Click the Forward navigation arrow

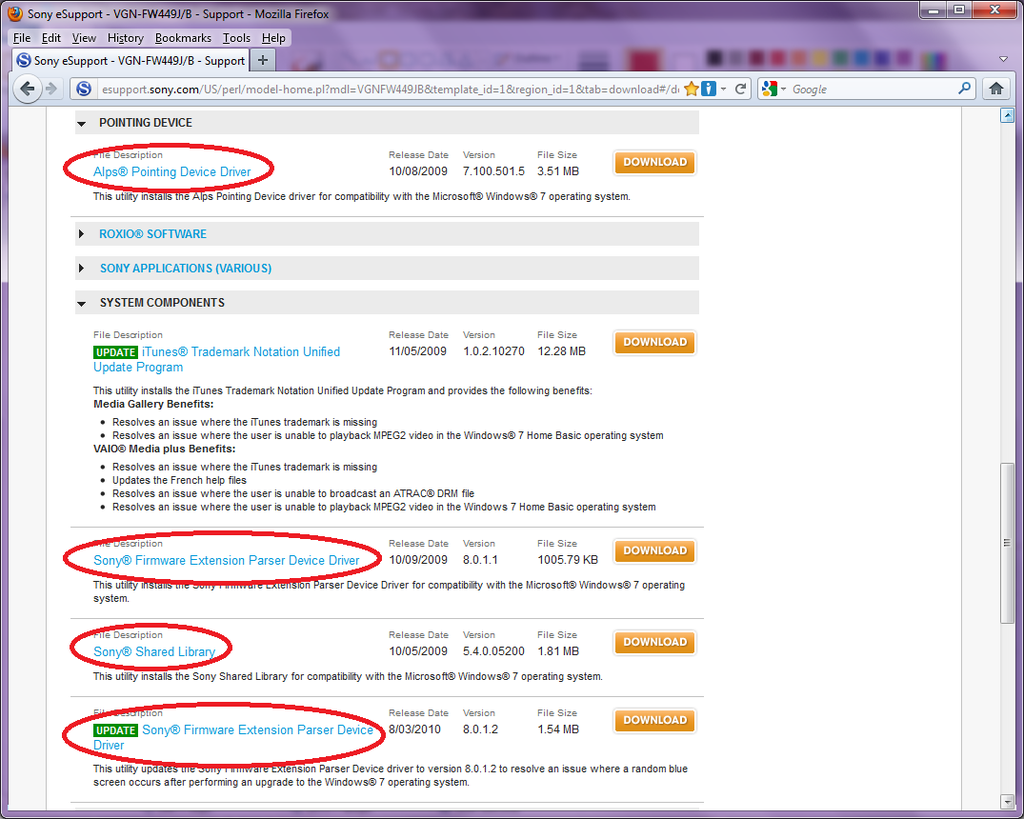(52, 89)
